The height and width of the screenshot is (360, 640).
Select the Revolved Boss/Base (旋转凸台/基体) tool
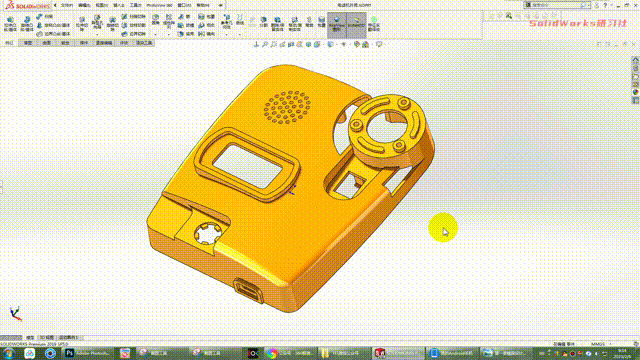(27, 24)
